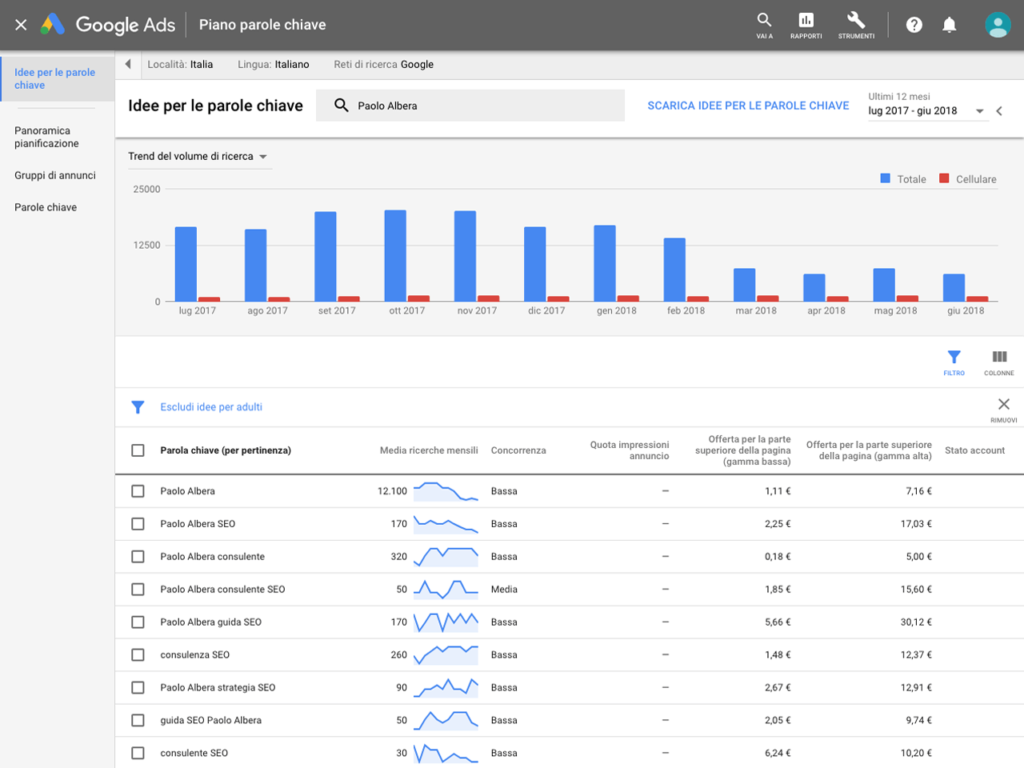
Task: Check the box for Paolo Albera consulente SEO
Action: [138, 589]
